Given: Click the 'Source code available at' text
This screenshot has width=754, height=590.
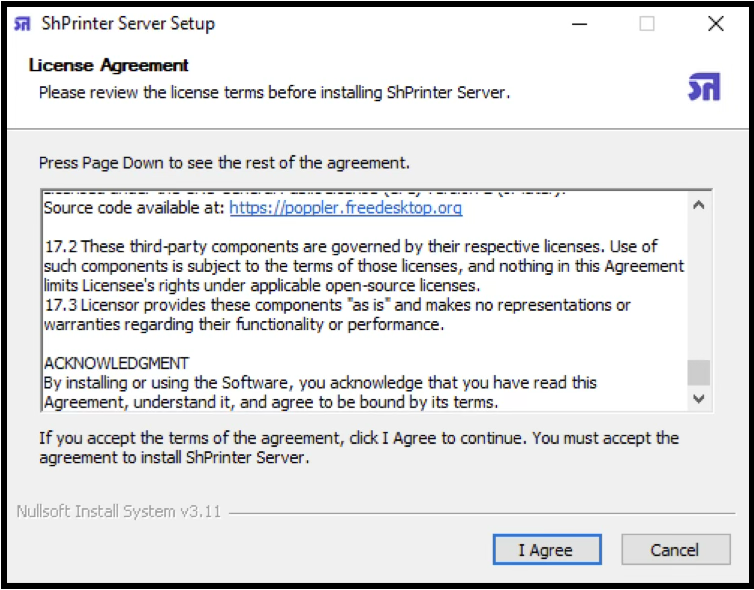Looking at the screenshot, I should pos(135,208).
